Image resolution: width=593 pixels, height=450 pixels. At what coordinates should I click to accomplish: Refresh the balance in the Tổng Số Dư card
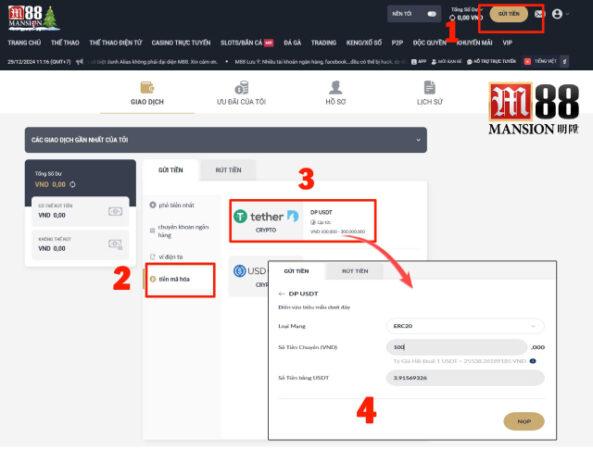73,185
